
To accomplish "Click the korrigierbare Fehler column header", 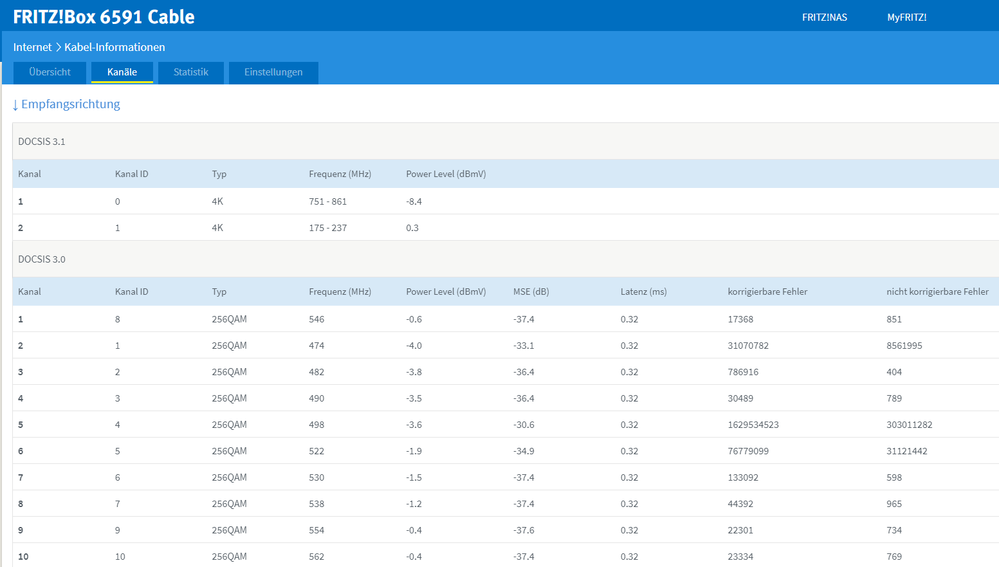I will [x=767, y=292].
